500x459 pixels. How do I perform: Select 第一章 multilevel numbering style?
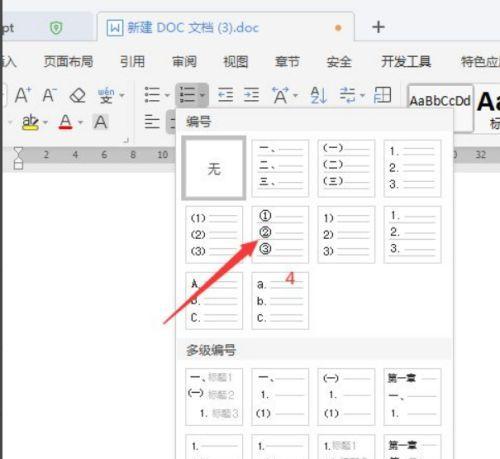tap(412, 397)
